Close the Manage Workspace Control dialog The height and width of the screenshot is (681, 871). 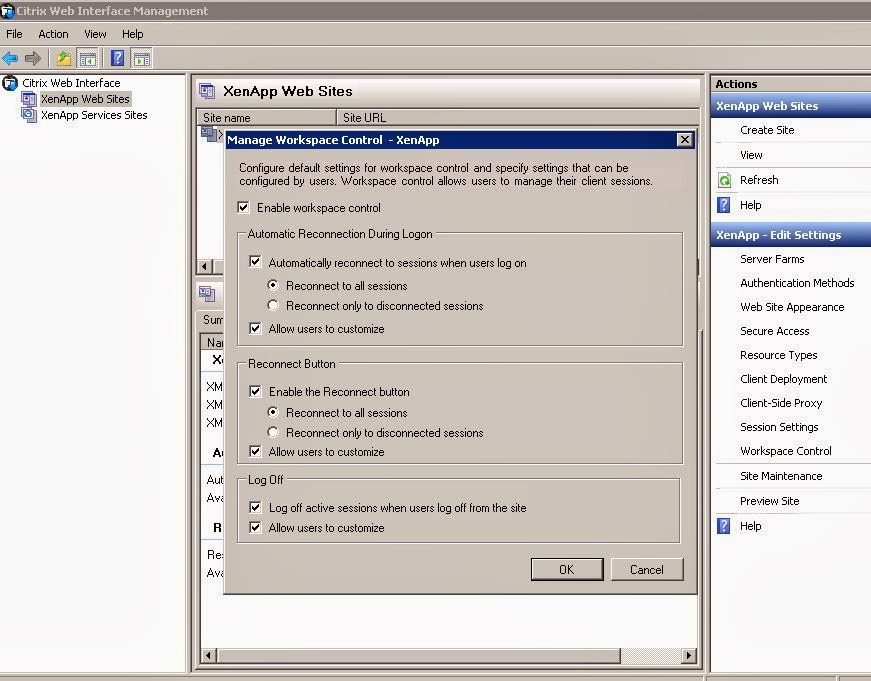pyautogui.click(x=684, y=139)
